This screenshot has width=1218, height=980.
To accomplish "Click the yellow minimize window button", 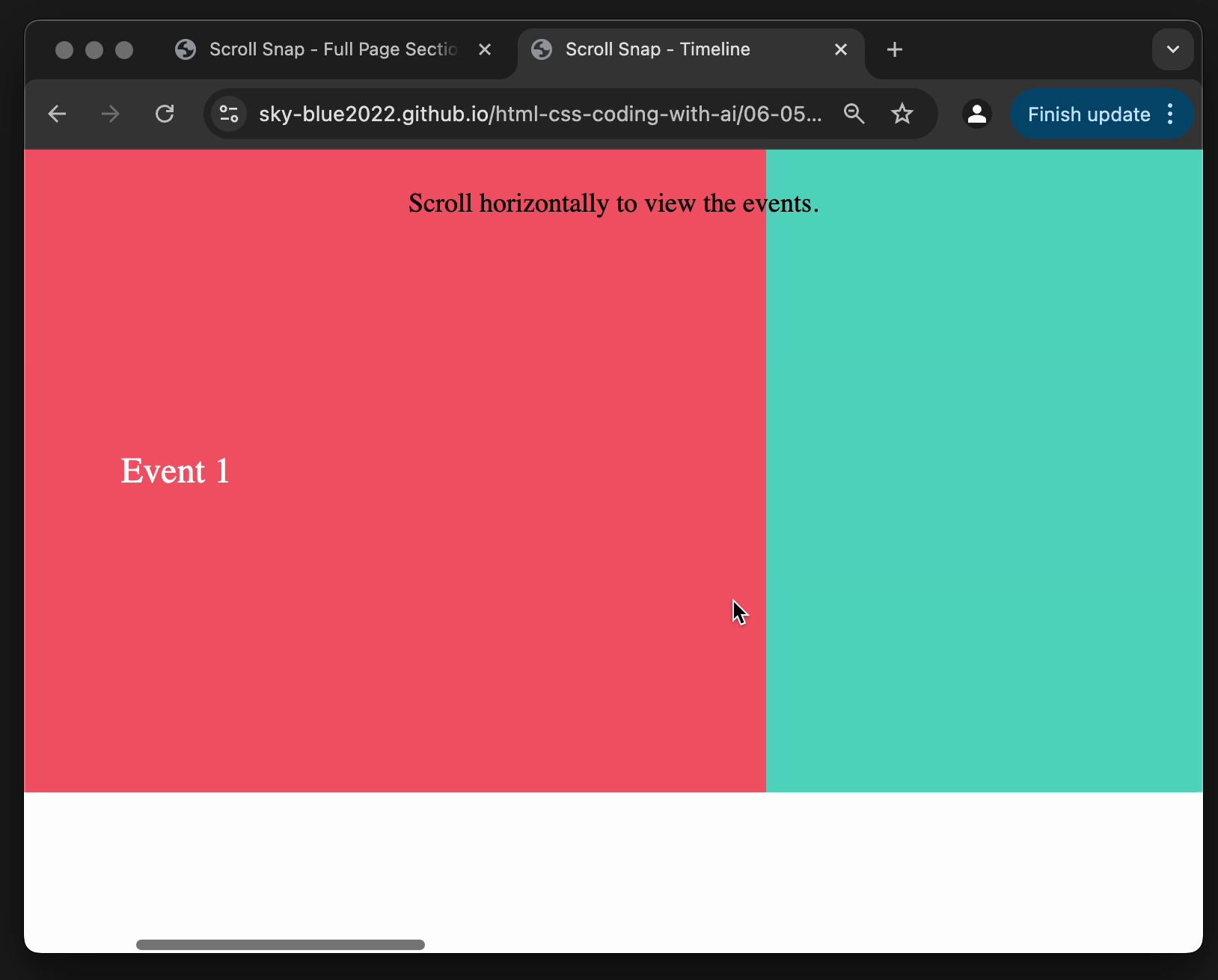I will [94, 49].
